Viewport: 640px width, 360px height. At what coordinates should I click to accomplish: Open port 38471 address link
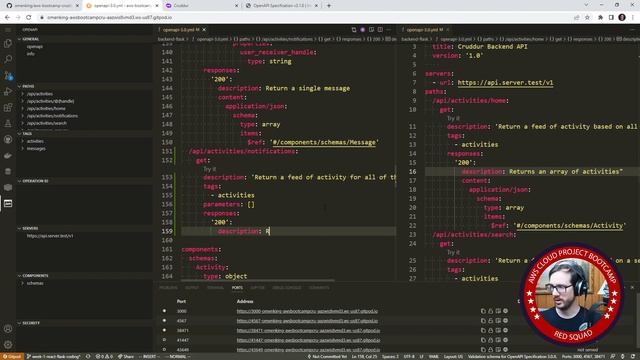click(x=308, y=331)
